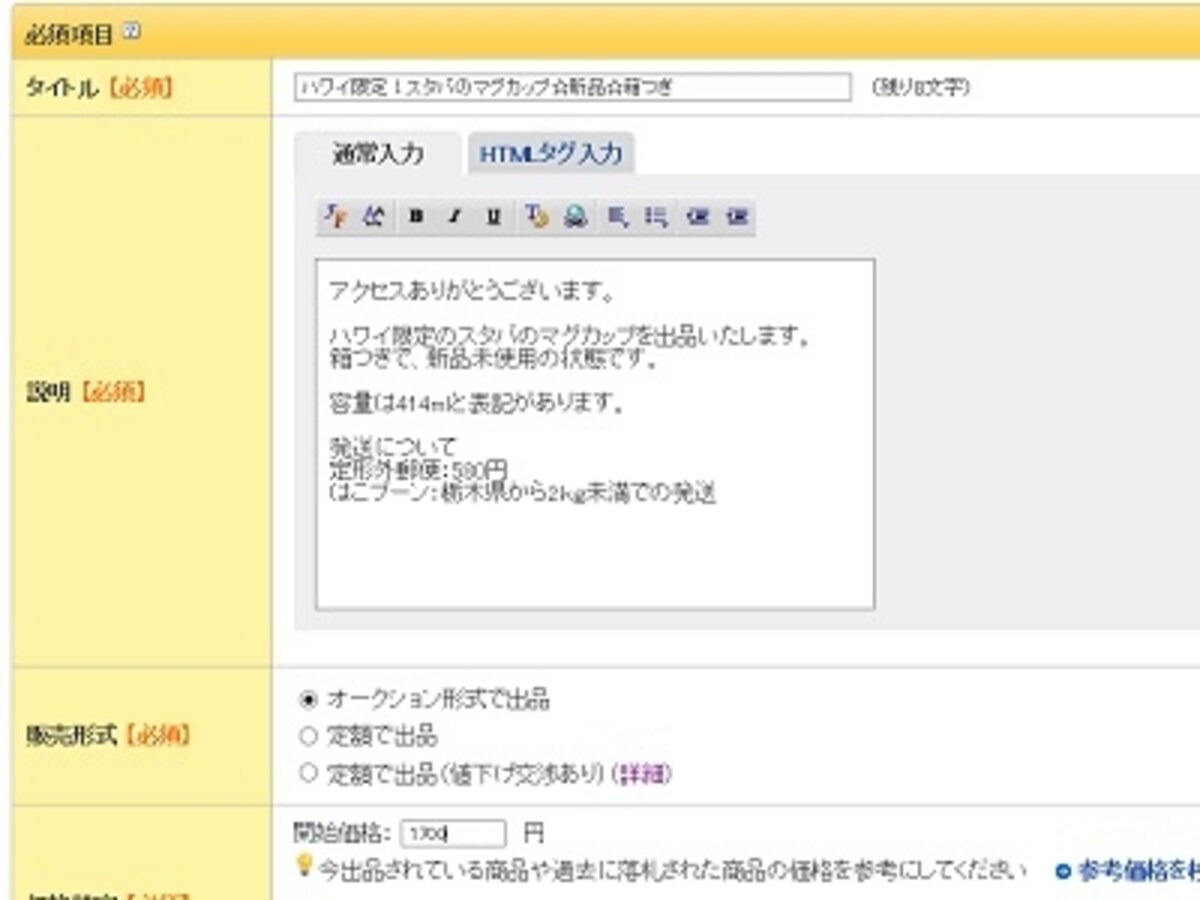Viewport: 1200px width, 900px height.
Task: Click the タイトル【必須】 label
Action: pos(98,88)
